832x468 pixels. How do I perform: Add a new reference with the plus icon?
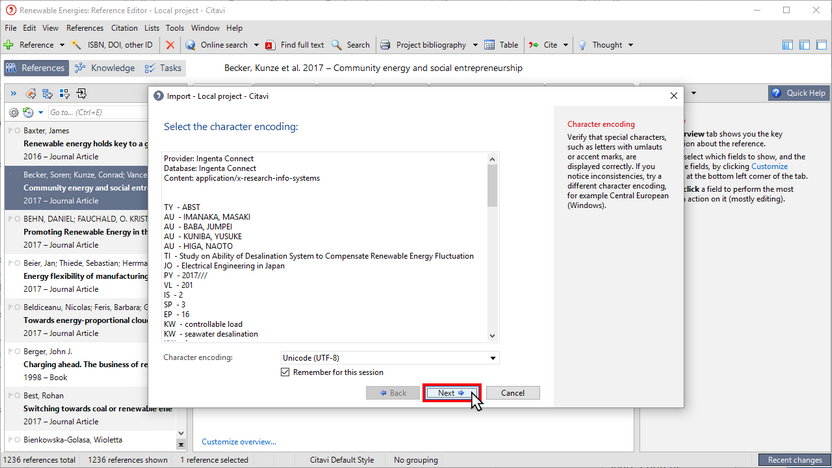coord(9,45)
